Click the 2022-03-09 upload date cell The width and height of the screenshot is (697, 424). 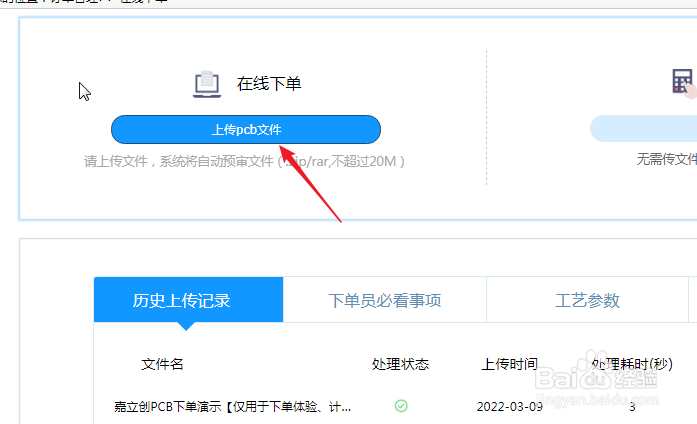509,406
